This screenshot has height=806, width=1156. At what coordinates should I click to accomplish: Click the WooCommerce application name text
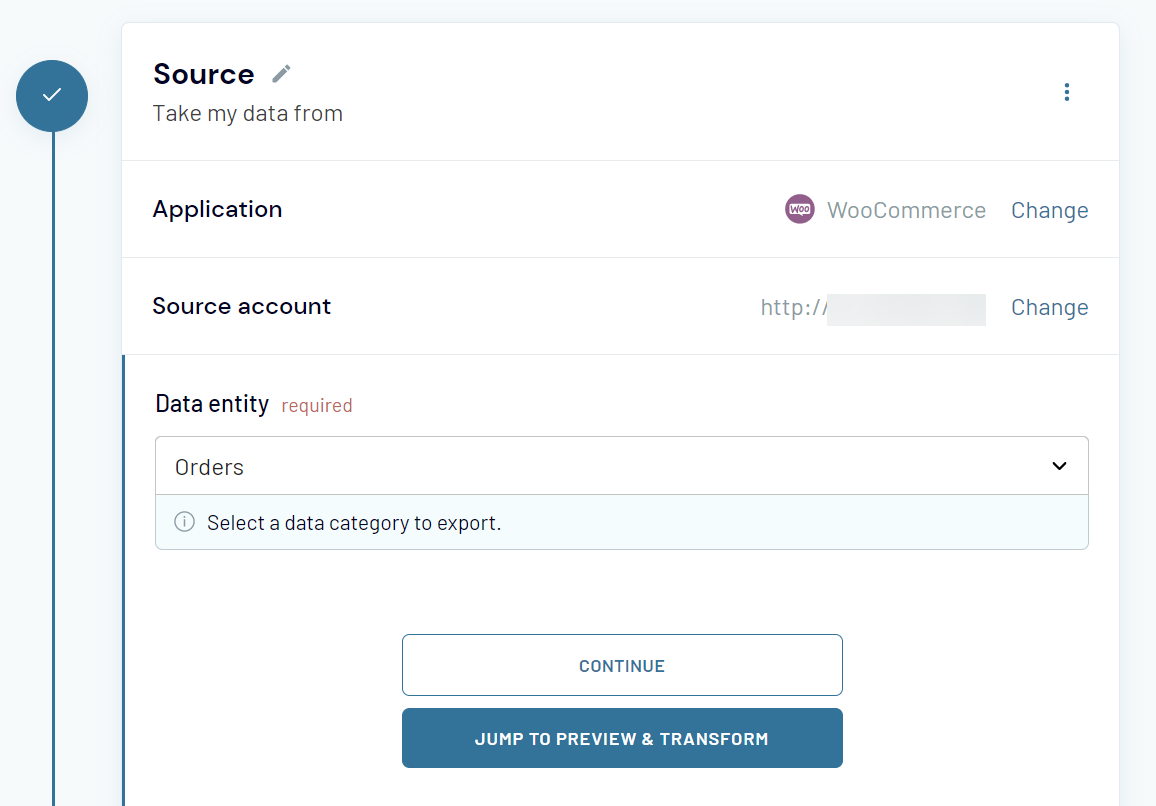pyautogui.click(x=906, y=210)
